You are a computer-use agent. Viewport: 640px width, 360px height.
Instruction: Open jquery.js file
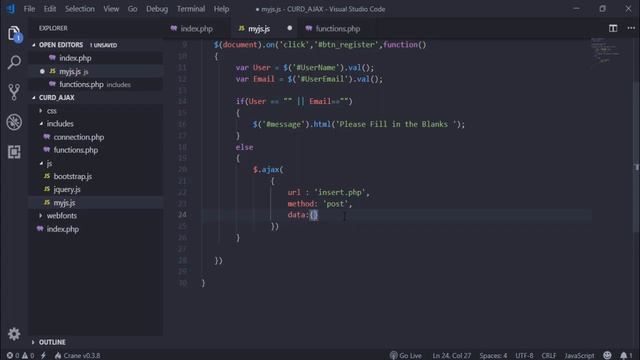[67, 189]
